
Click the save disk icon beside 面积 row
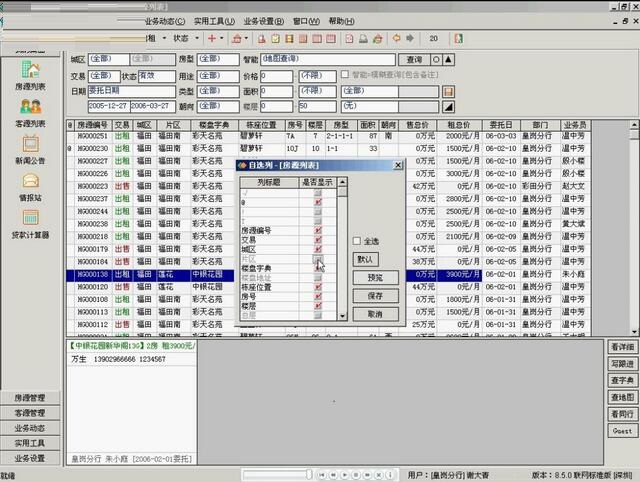(x=449, y=91)
